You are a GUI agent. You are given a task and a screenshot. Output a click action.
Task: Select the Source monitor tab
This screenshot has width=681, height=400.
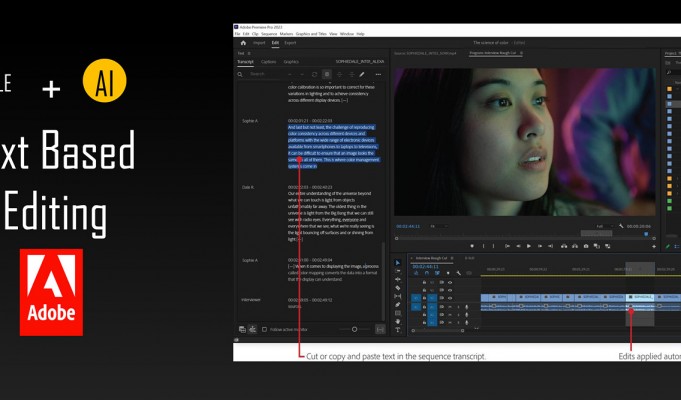tap(425, 53)
